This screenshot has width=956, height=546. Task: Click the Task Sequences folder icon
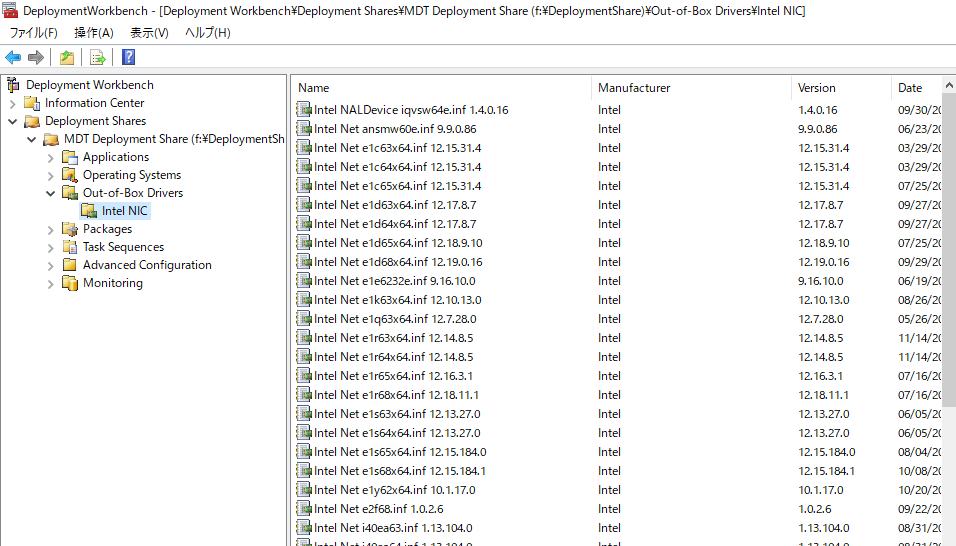coord(70,247)
